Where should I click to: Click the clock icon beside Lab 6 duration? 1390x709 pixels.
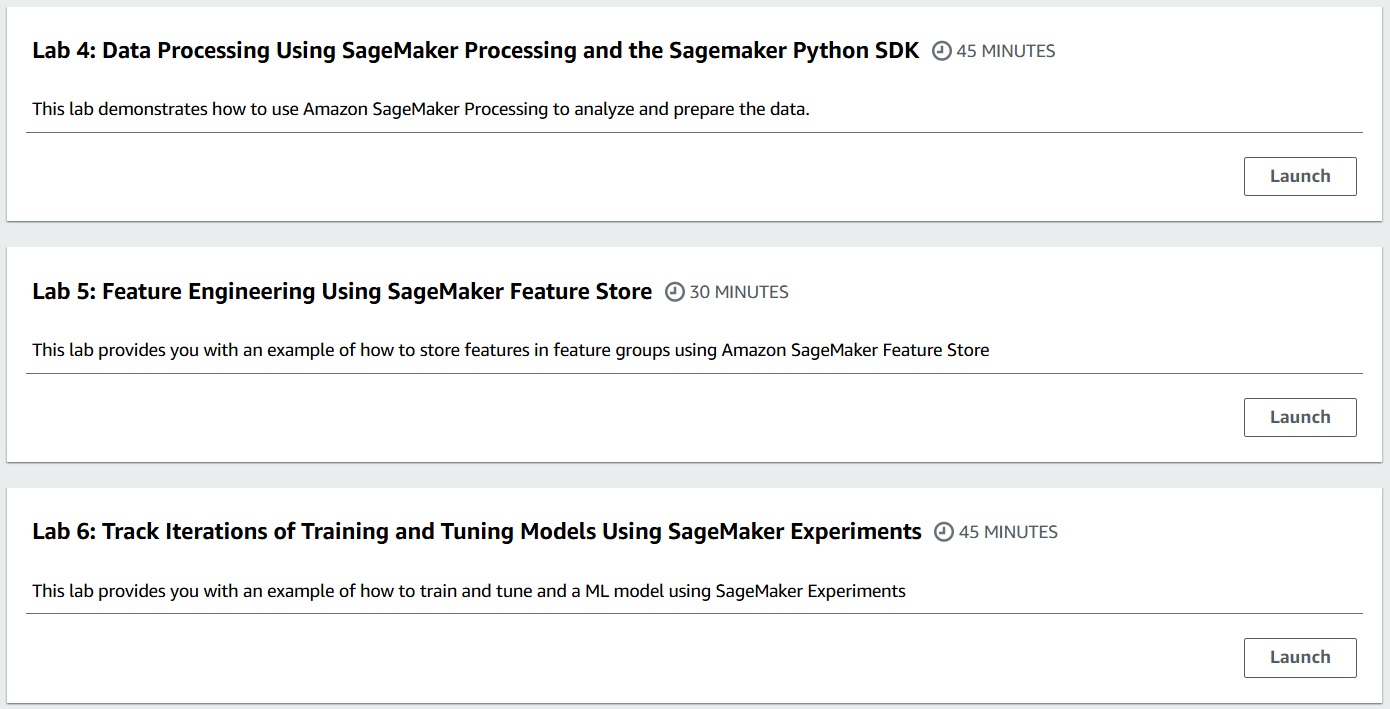pos(944,532)
